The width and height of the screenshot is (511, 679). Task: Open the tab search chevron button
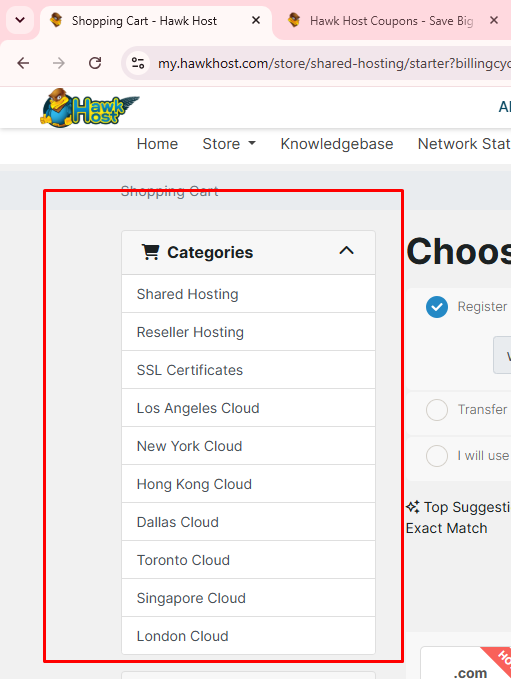pyautogui.click(x=20, y=20)
